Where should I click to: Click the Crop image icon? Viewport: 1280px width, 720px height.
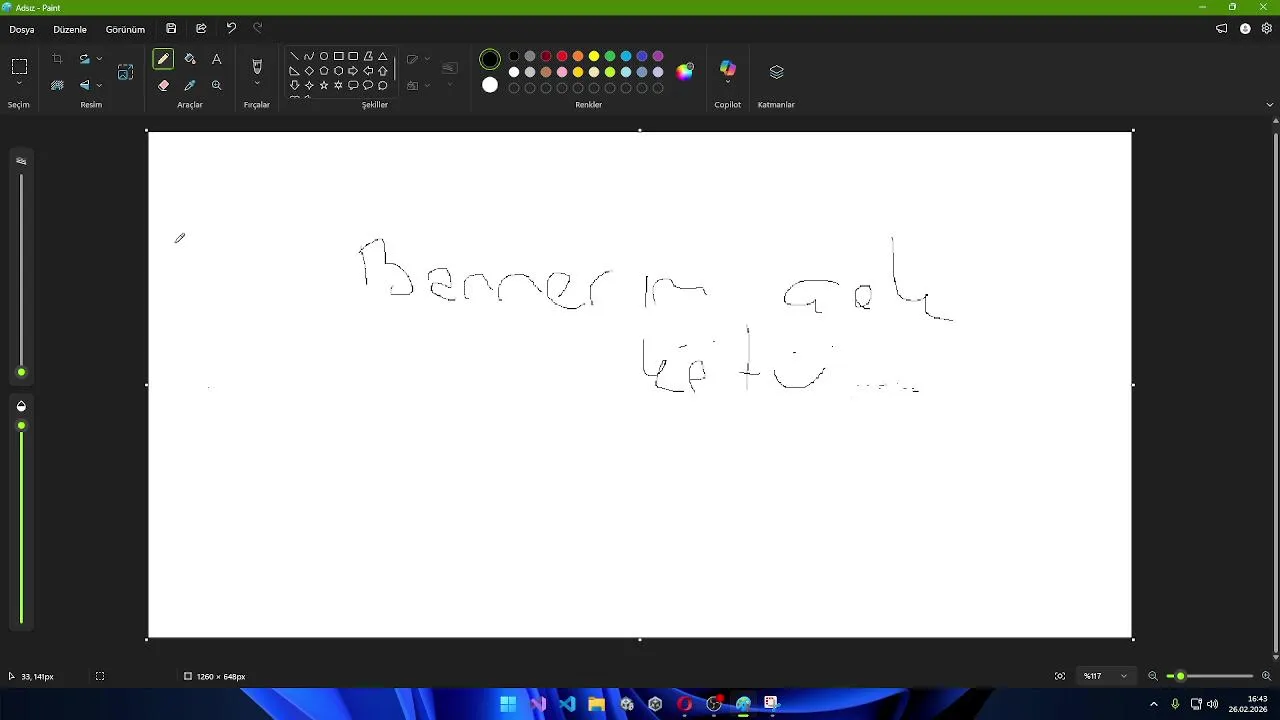[57, 60]
